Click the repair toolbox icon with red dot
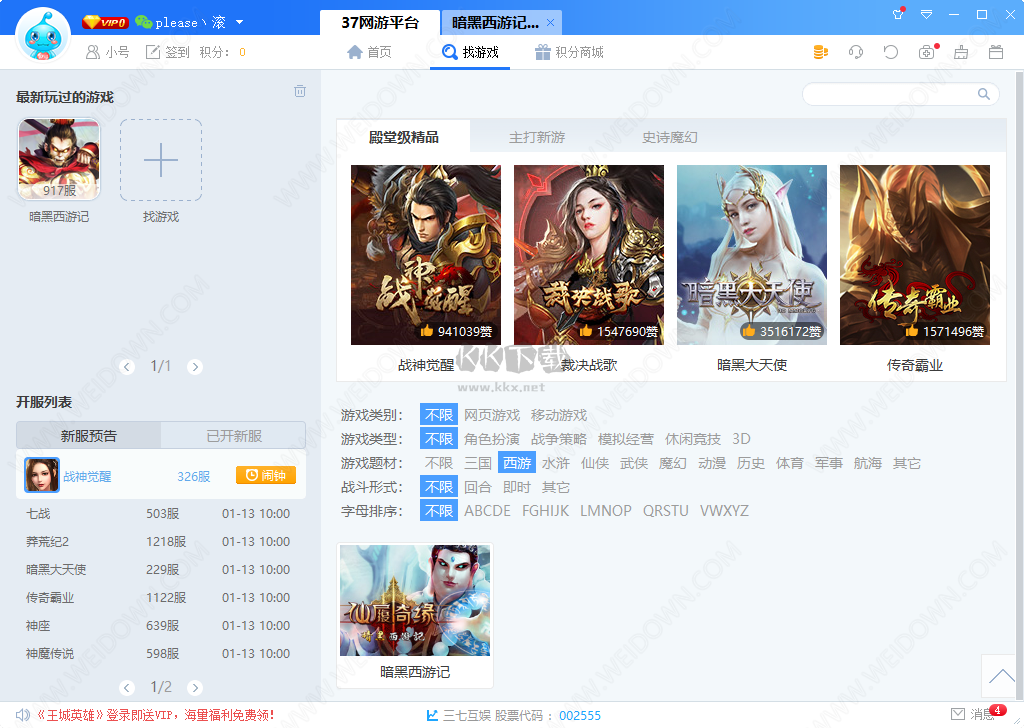Screen dimensions: 1024x728 click(925, 52)
